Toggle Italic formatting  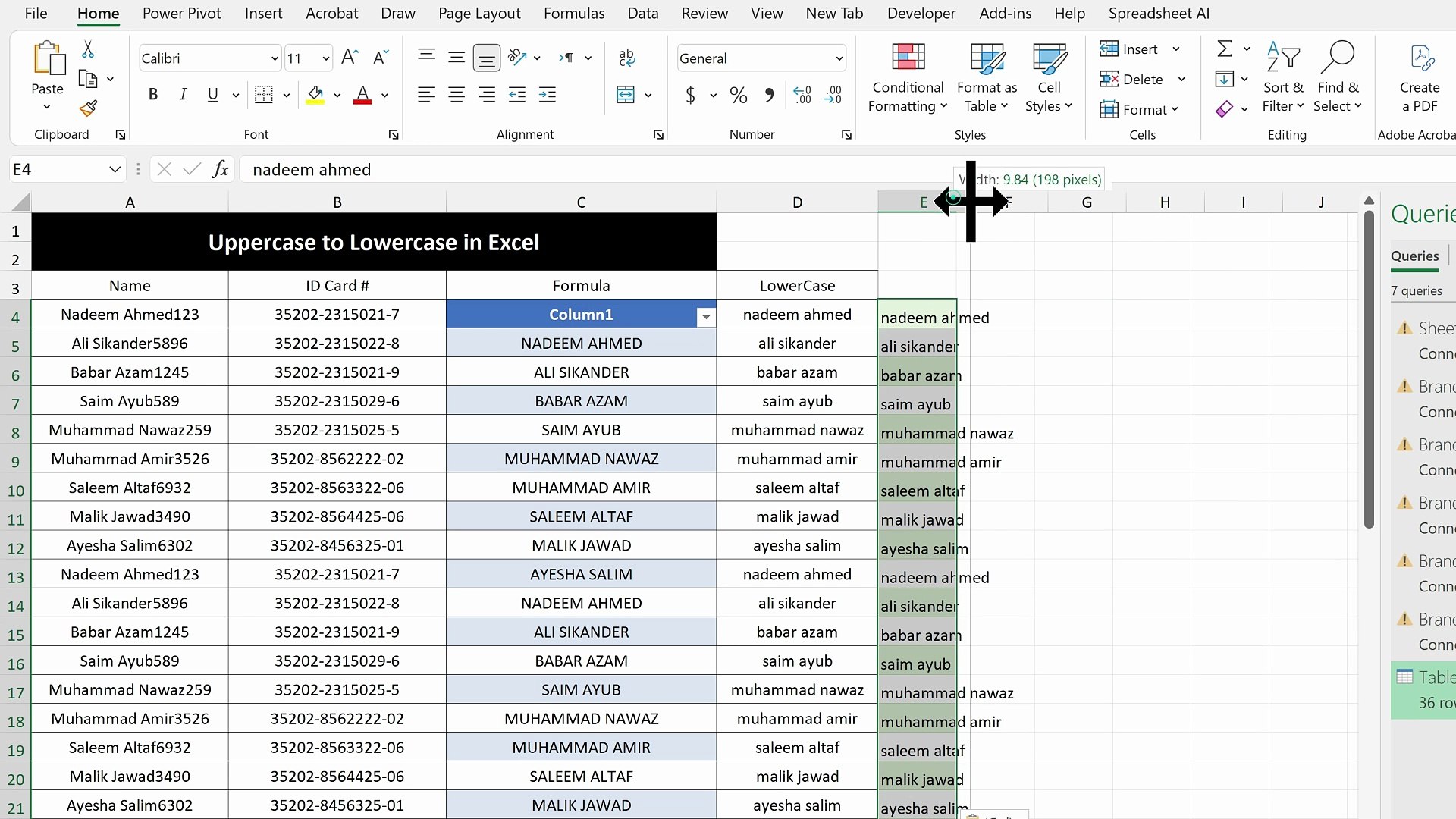183,95
